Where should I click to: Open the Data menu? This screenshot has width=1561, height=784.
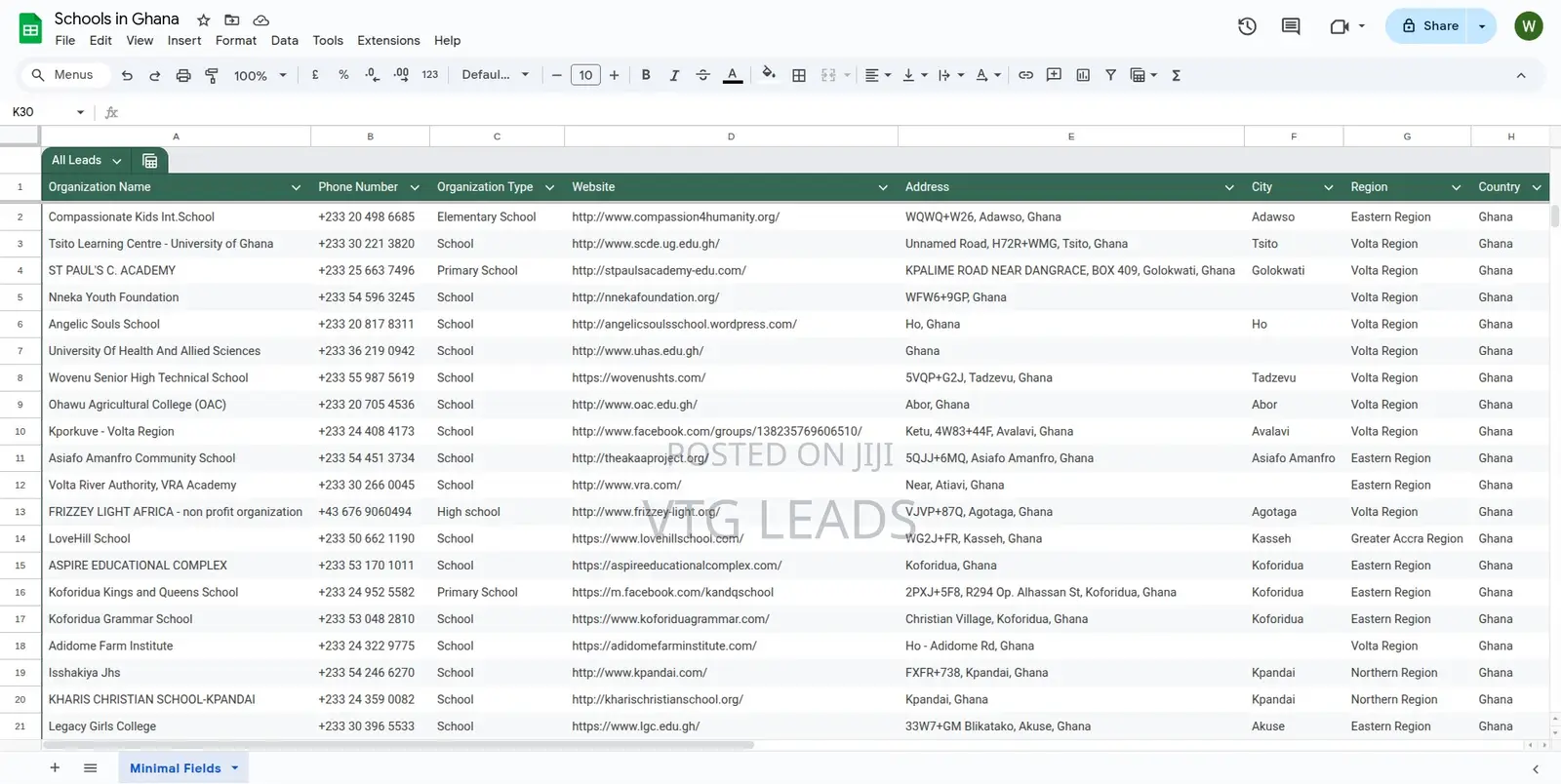(x=285, y=41)
